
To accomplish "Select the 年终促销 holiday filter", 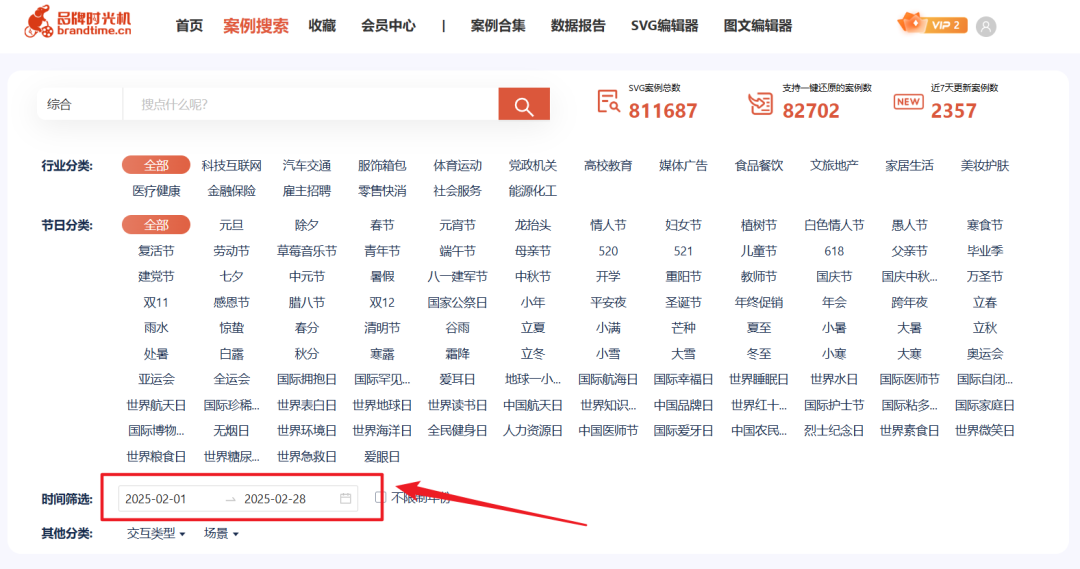I will point(758,302).
